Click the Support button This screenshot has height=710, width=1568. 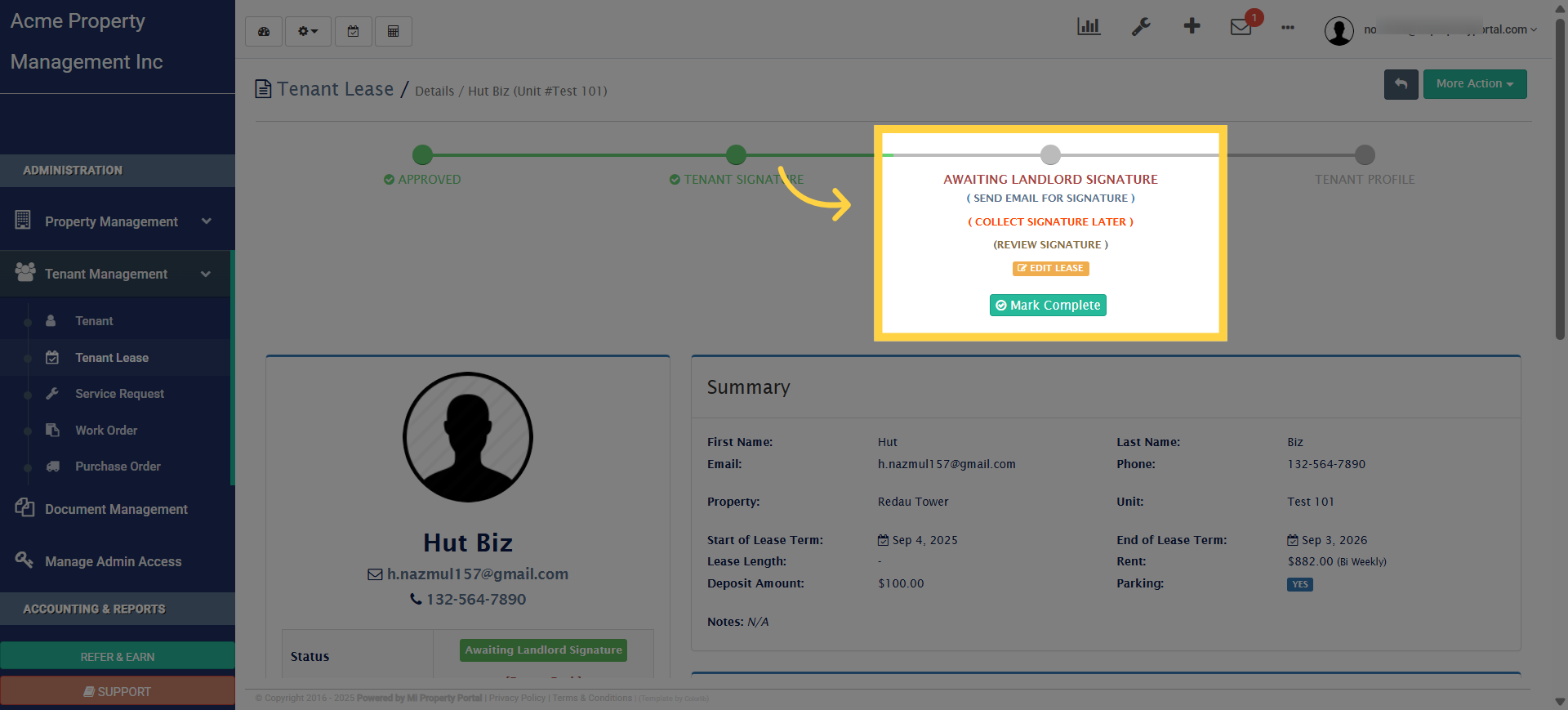point(118,691)
